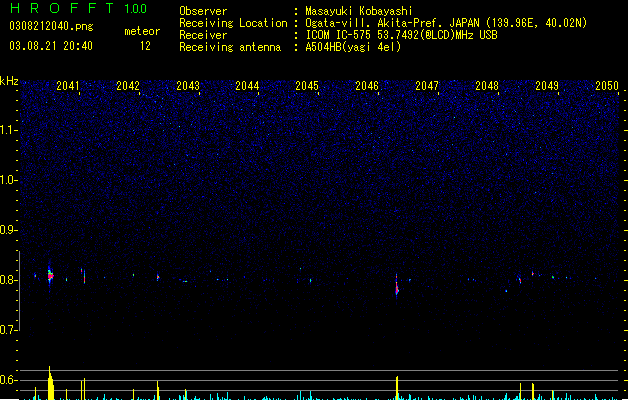The width and height of the screenshot is (629, 400).
Task: Click the 0.7 kHz frequency label
Action: [x=8, y=330]
